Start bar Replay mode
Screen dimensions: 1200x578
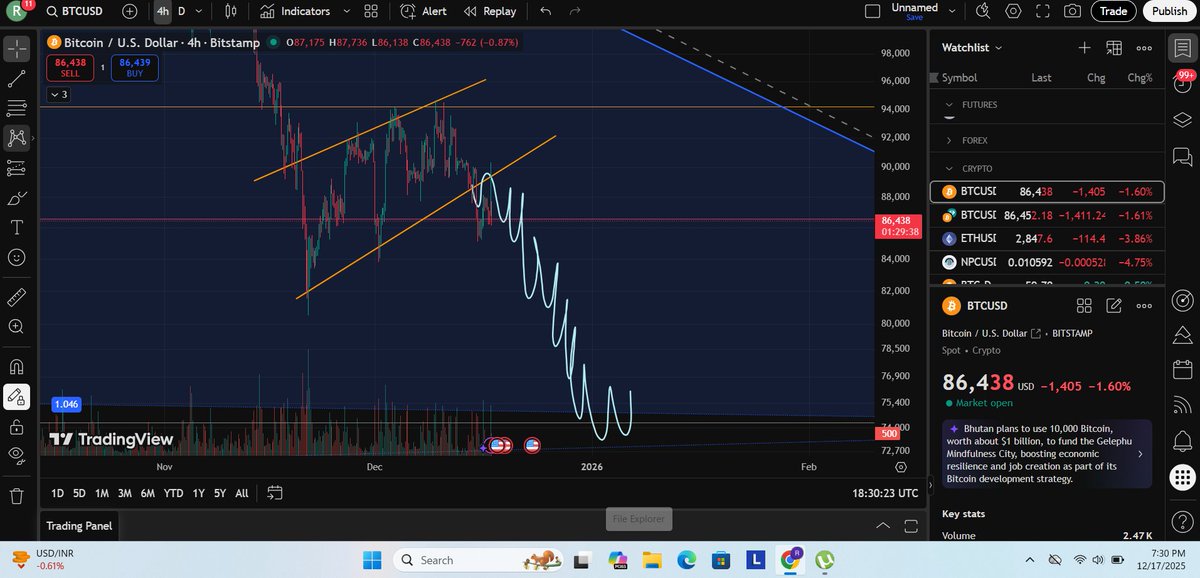pos(490,11)
